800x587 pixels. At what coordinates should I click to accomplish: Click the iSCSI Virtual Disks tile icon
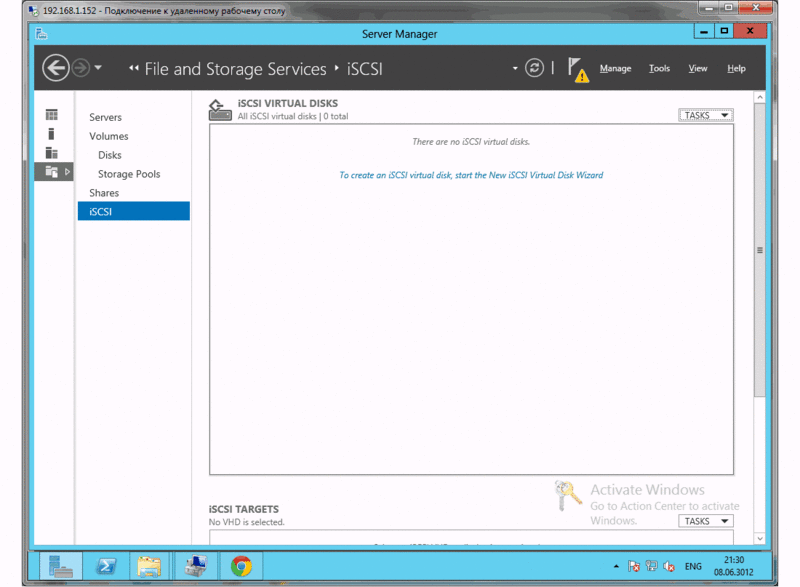point(220,110)
